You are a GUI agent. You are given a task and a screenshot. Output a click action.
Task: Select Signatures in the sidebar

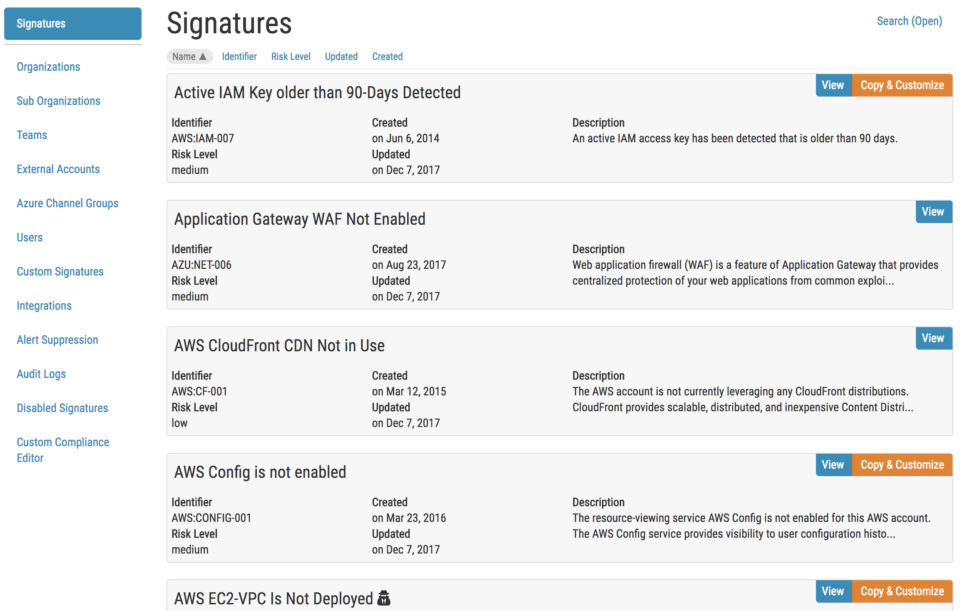point(73,24)
